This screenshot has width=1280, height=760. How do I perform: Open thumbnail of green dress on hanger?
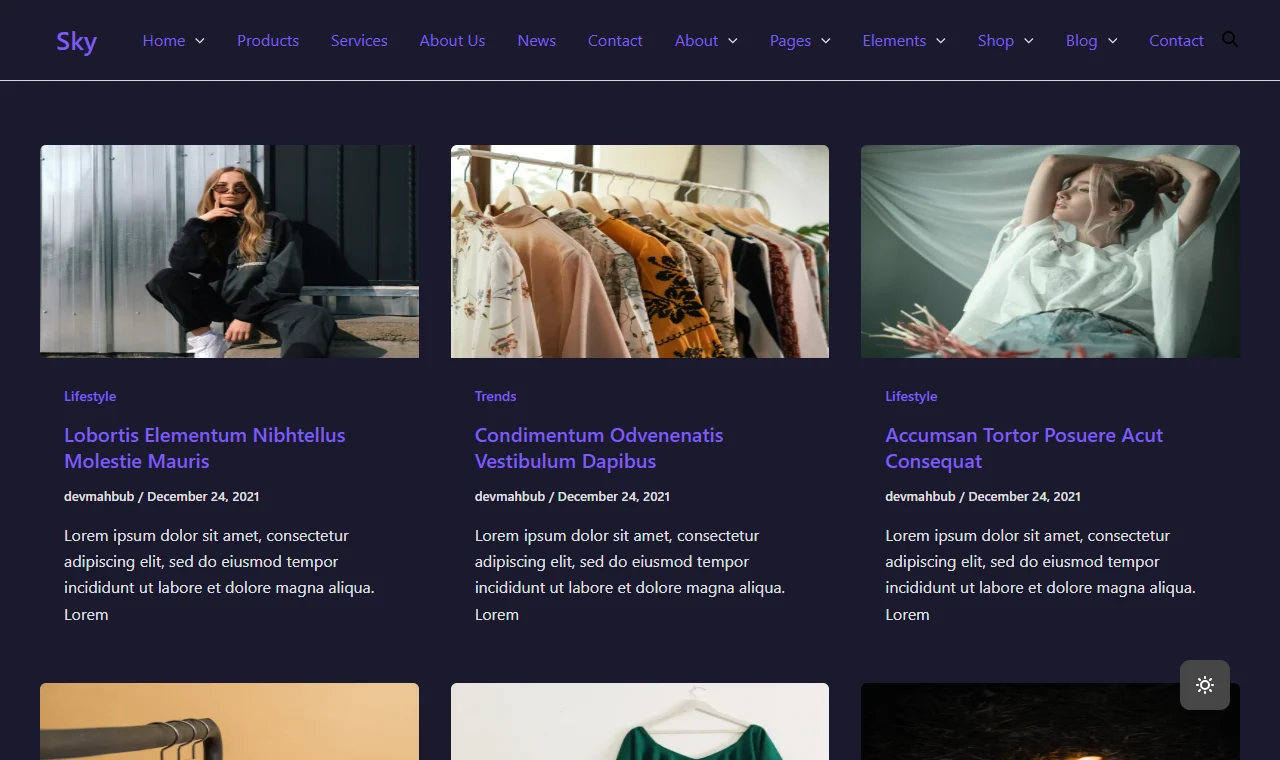[640, 722]
